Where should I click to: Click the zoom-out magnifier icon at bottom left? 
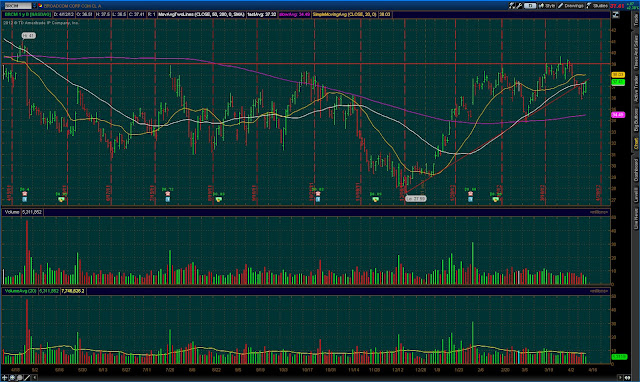[20, 378]
